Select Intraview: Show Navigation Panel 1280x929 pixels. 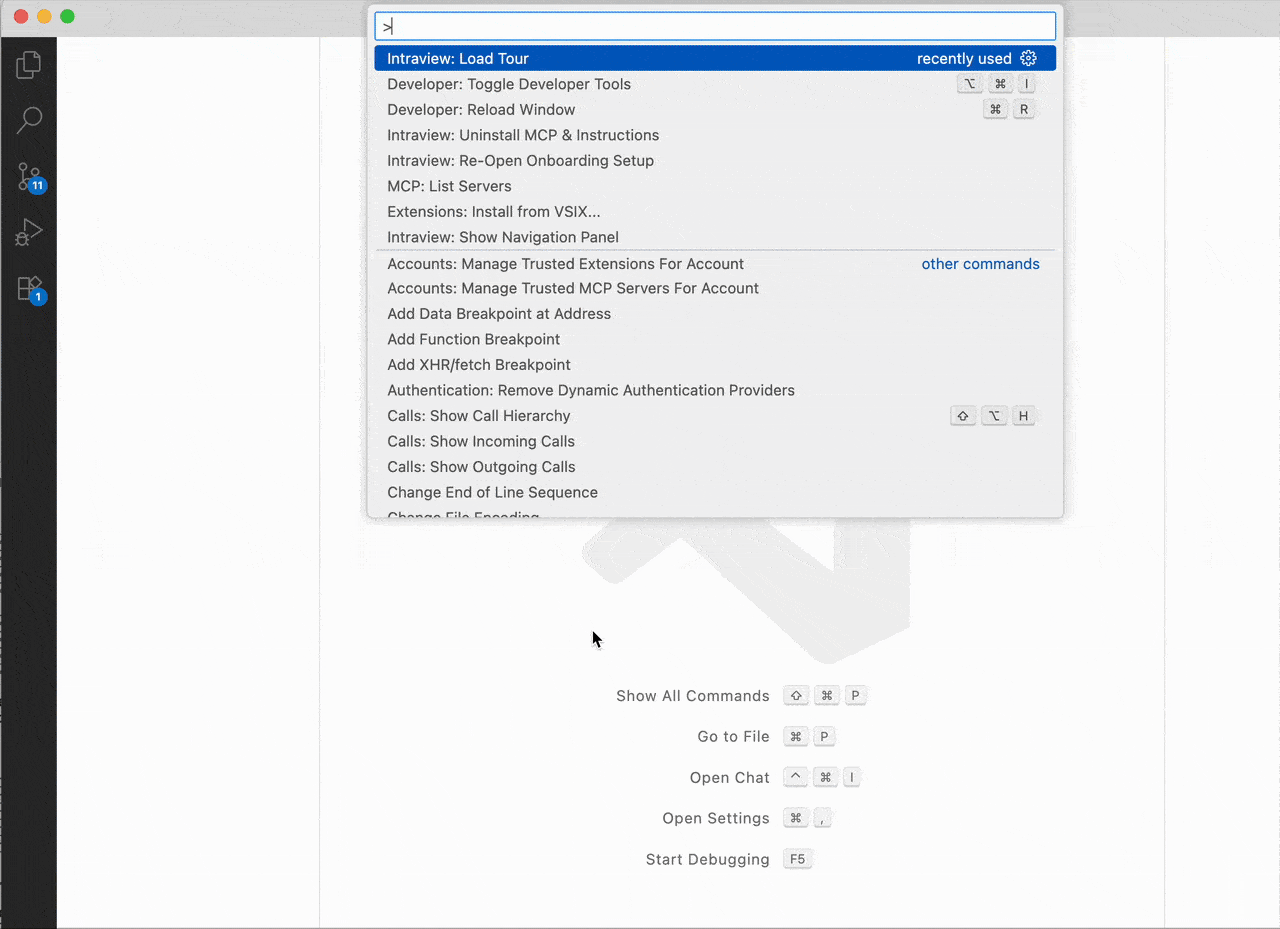(x=715, y=237)
